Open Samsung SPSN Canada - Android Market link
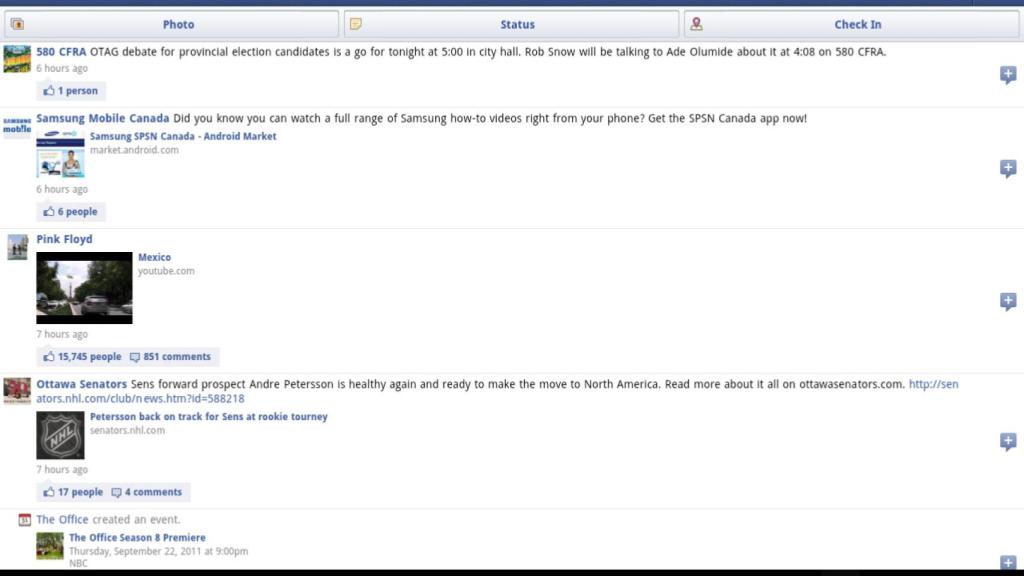Screen dimensions: 1024x576 183,136
